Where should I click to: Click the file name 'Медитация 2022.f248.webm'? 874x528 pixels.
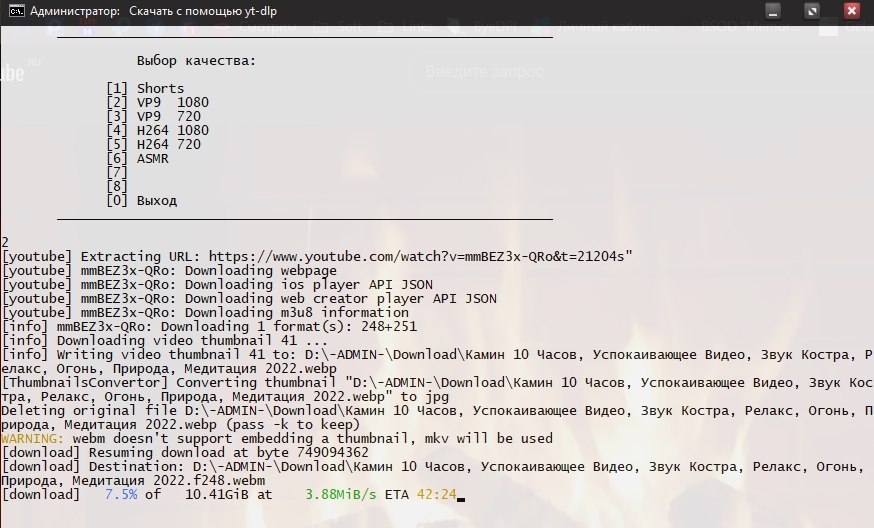coord(169,481)
